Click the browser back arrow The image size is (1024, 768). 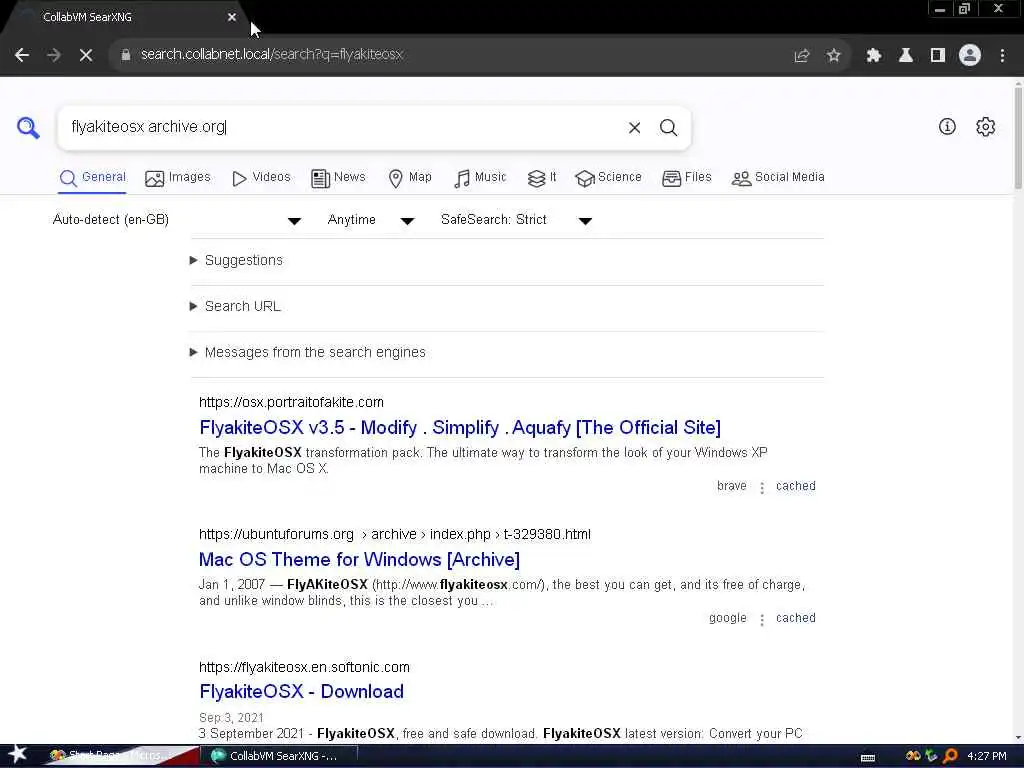click(22, 56)
